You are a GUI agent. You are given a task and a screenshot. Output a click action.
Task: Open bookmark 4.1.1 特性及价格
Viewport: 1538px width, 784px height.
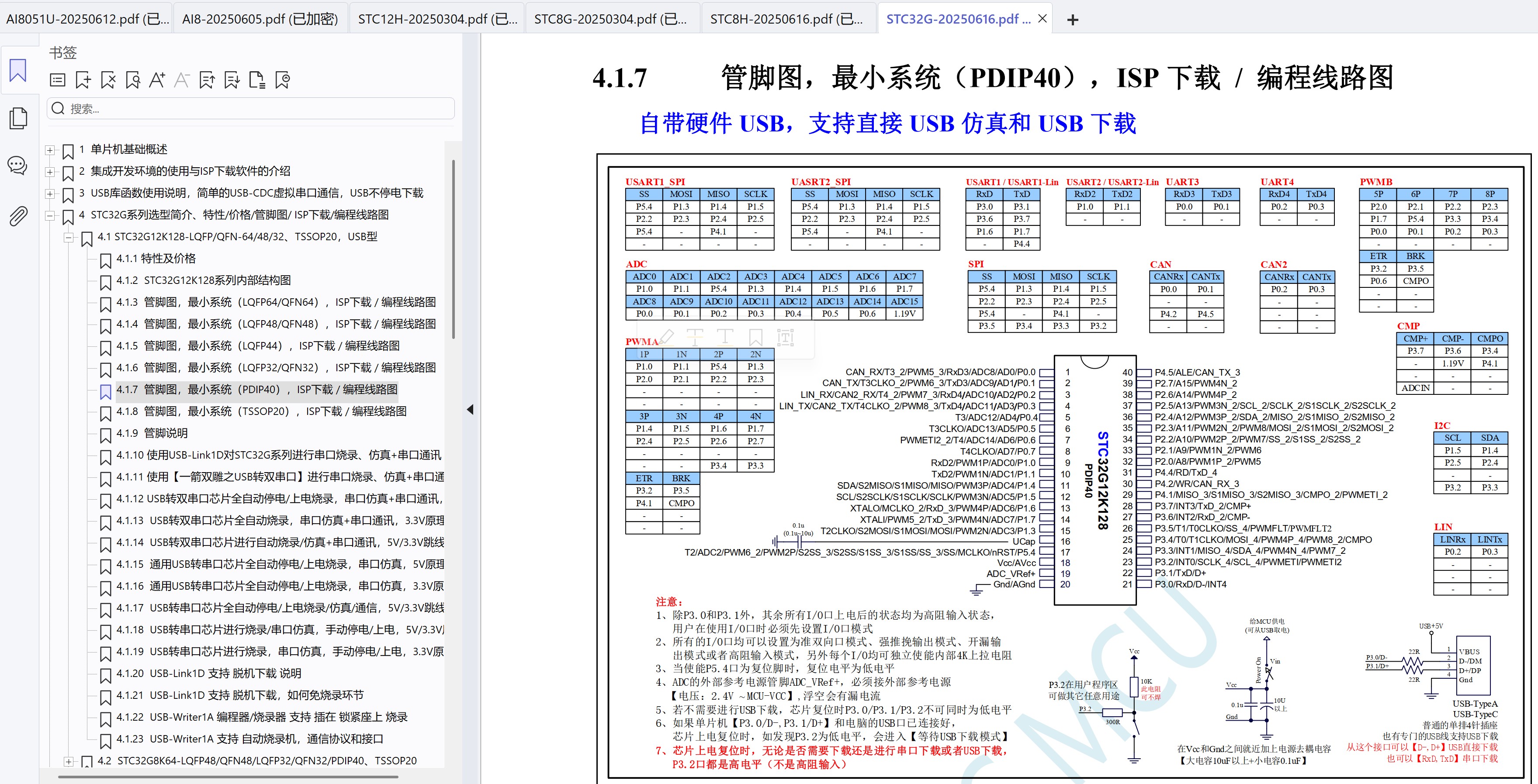tap(156, 259)
